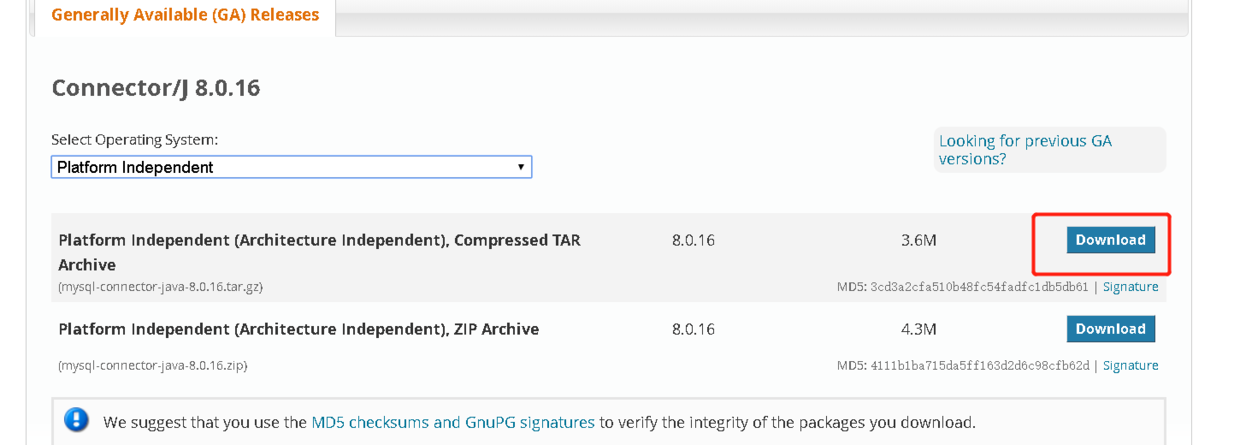1240x445 pixels.
Task: Click the blue info exclamation icon
Action: point(76,420)
